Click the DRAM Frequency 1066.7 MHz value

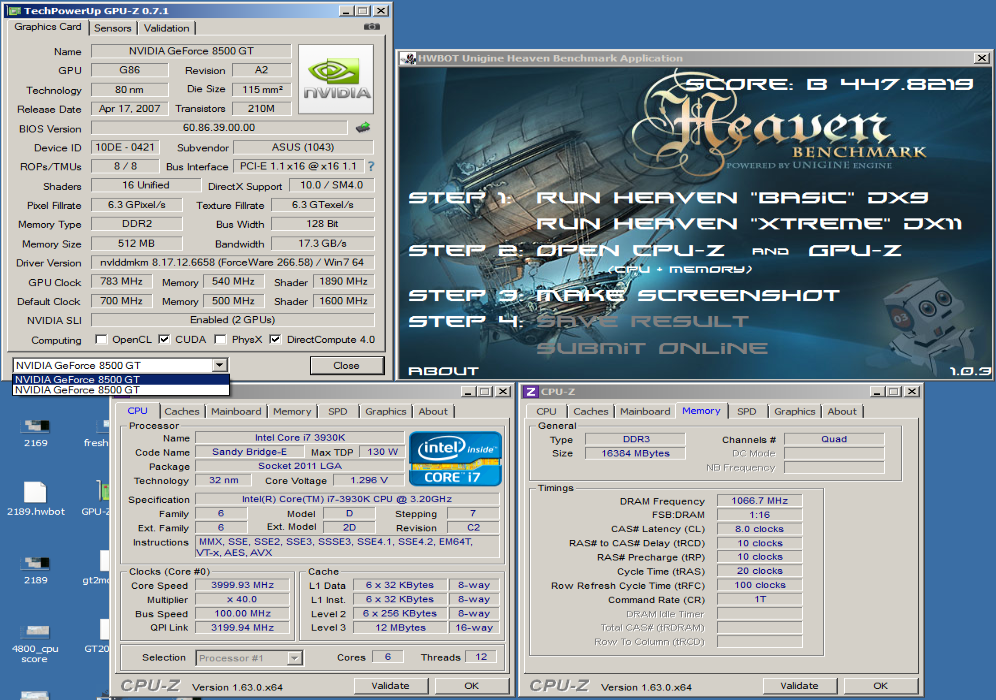pyautogui.click(x=760, y=501)
